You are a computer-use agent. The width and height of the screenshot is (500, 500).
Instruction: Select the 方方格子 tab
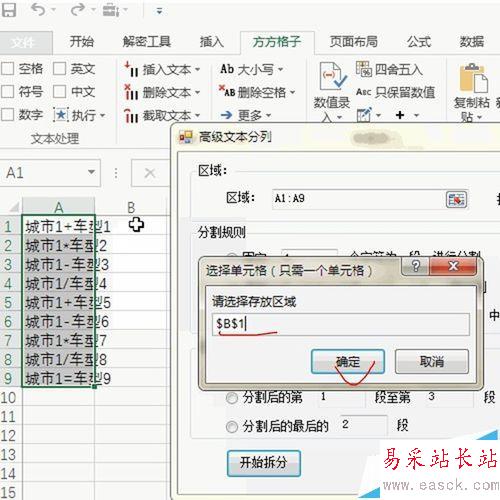[277, 42]
